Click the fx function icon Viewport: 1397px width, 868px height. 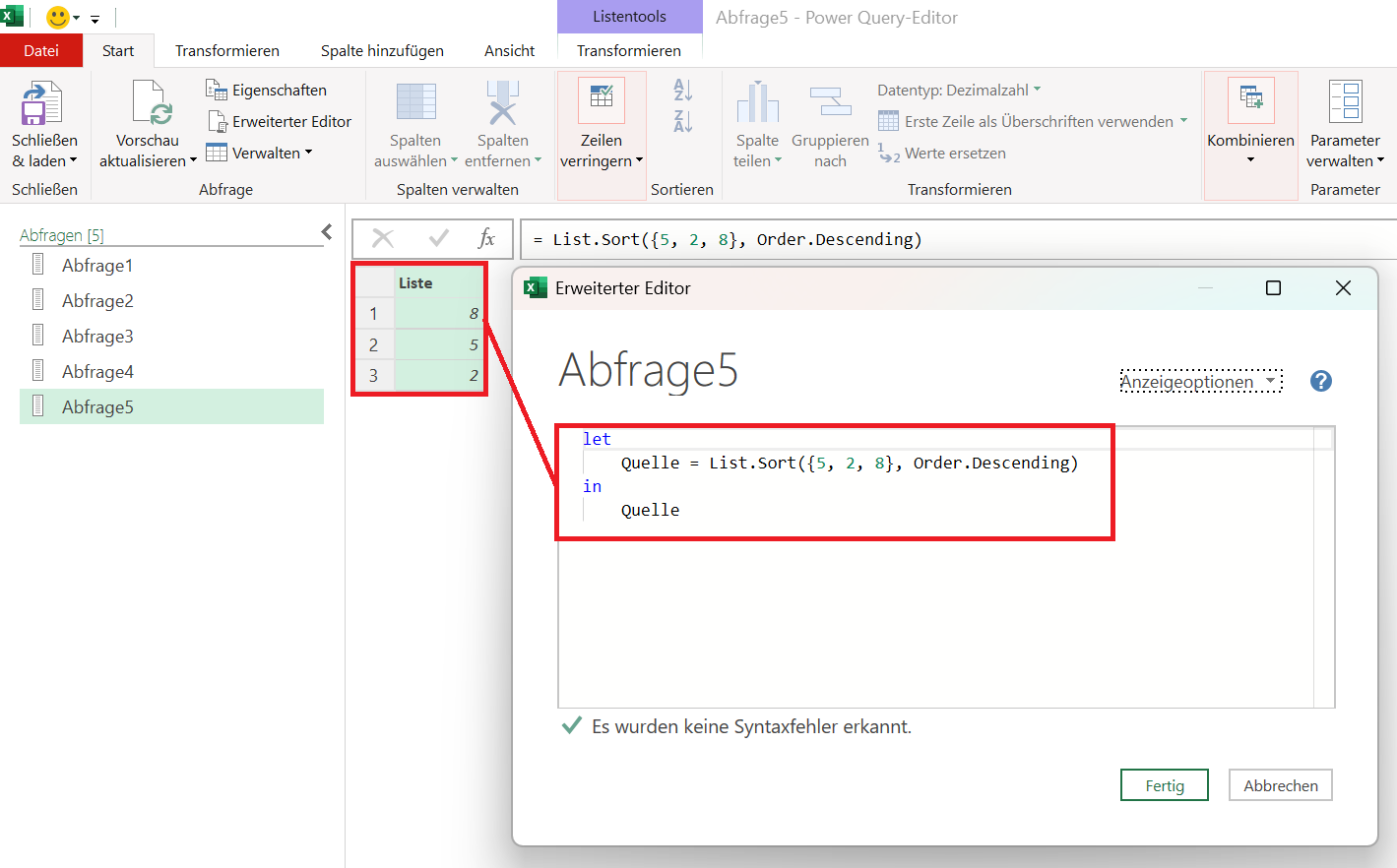pyautogui.click(x=486, y=238)
